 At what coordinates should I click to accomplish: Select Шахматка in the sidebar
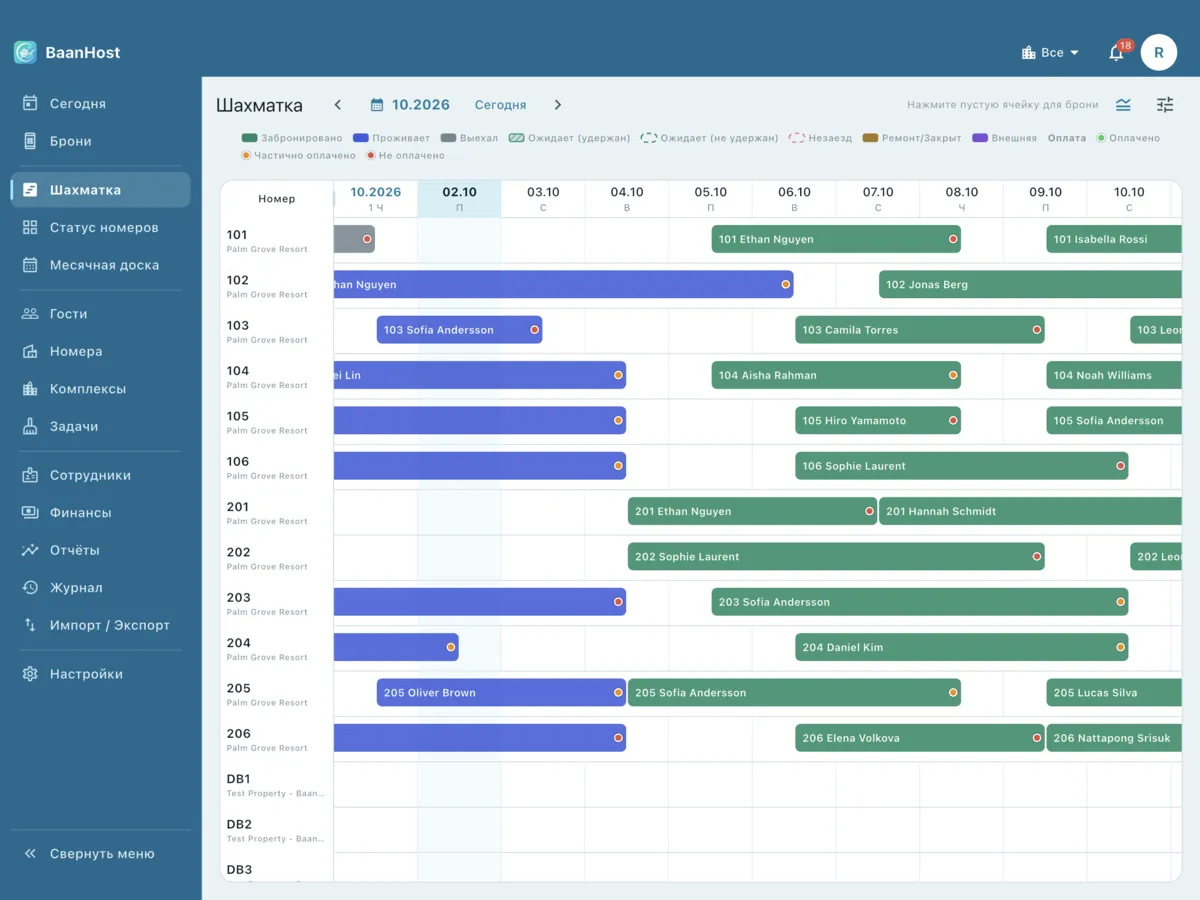[100, 190]
